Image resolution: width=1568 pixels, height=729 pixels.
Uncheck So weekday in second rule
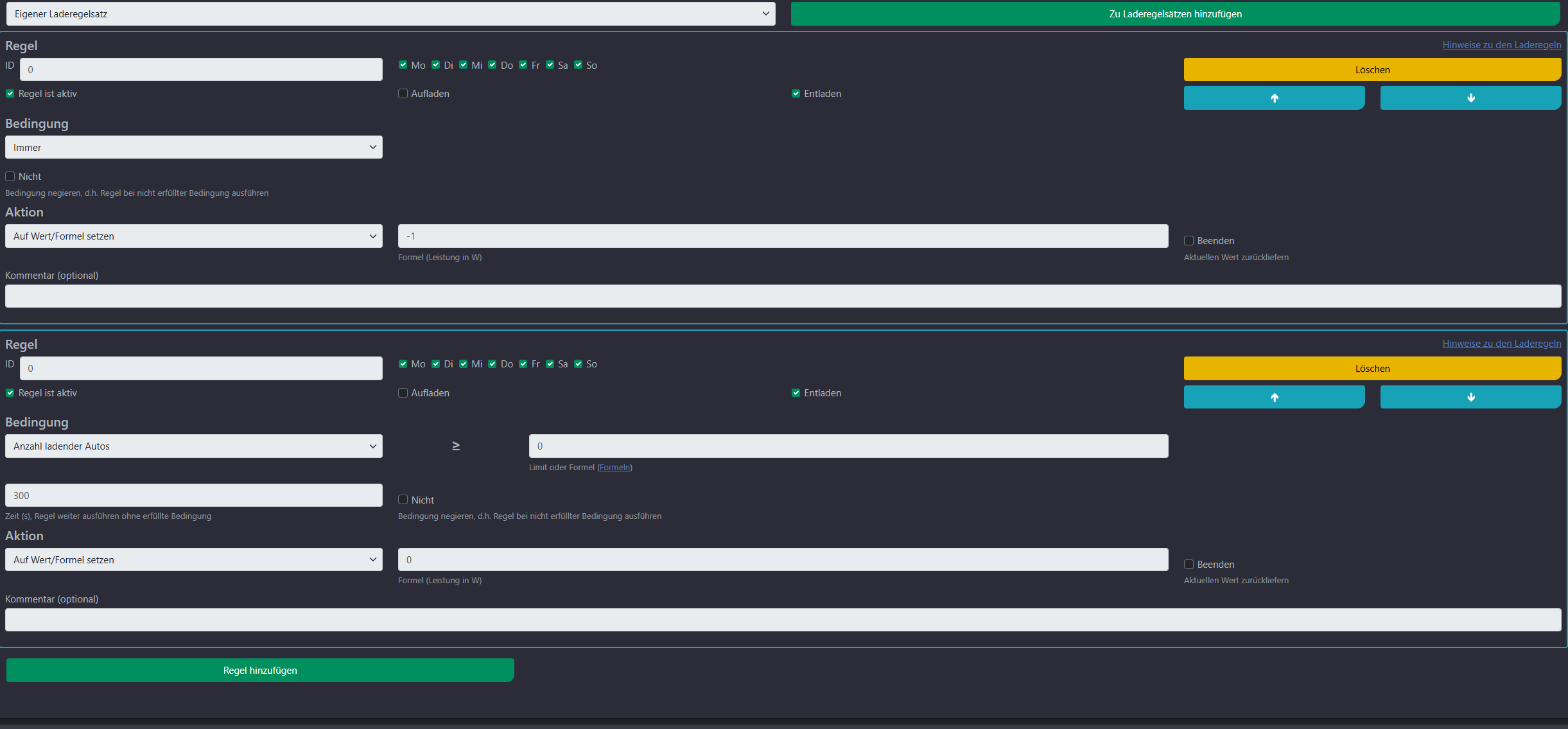point(579,364)
